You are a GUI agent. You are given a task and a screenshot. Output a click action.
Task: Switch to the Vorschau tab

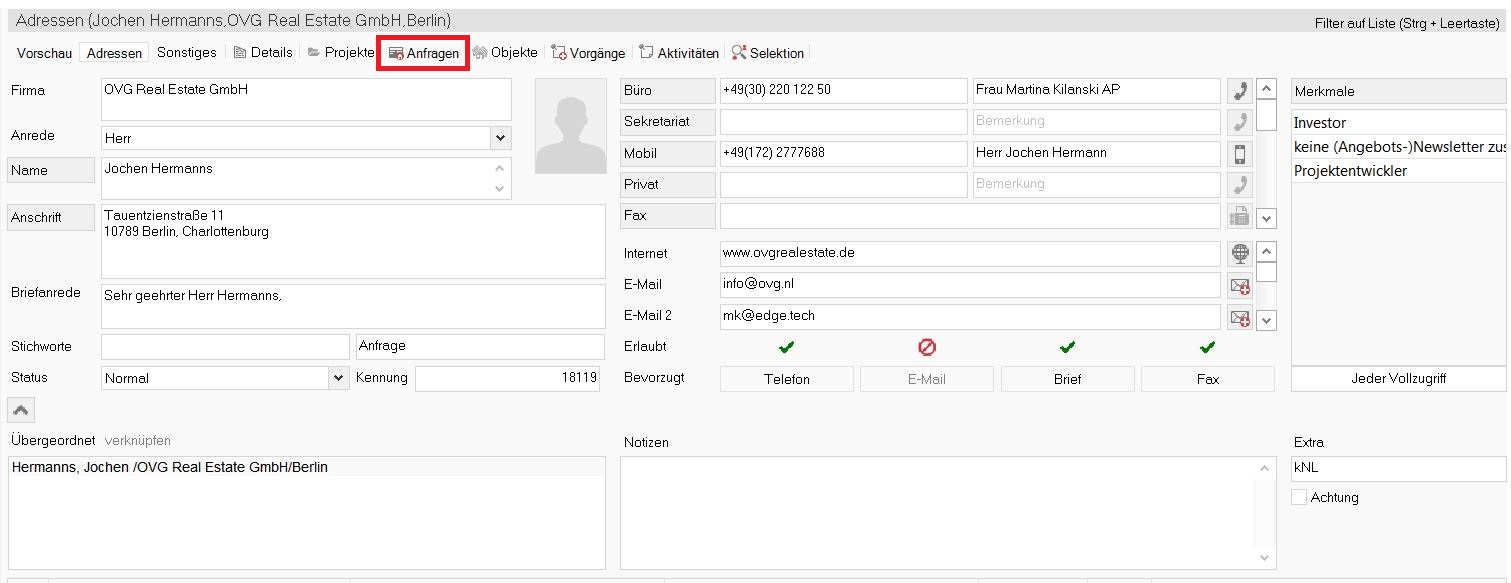[x=44, y=53]
